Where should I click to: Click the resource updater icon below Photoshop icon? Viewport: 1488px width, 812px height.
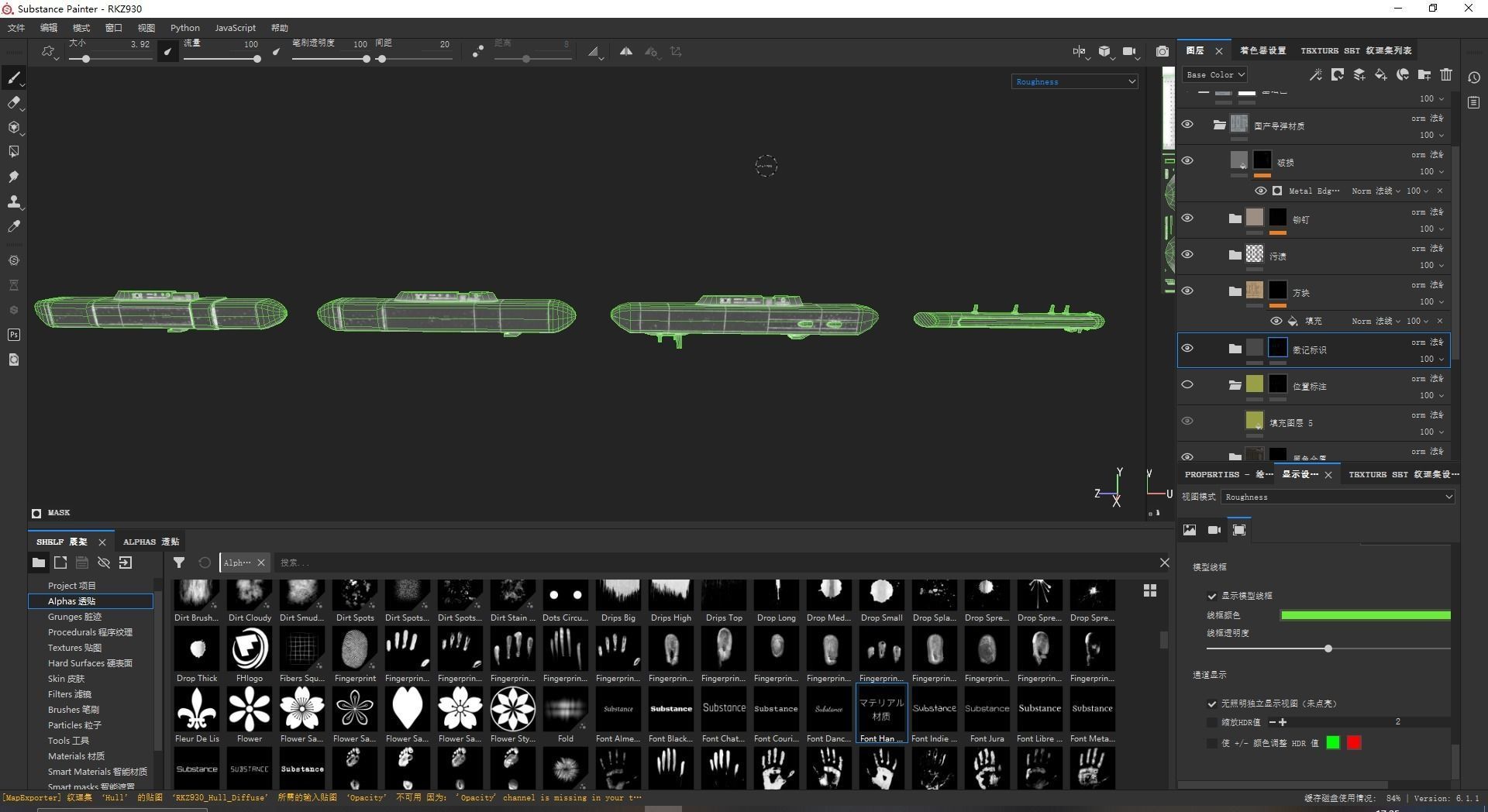[x=14, y=360]
